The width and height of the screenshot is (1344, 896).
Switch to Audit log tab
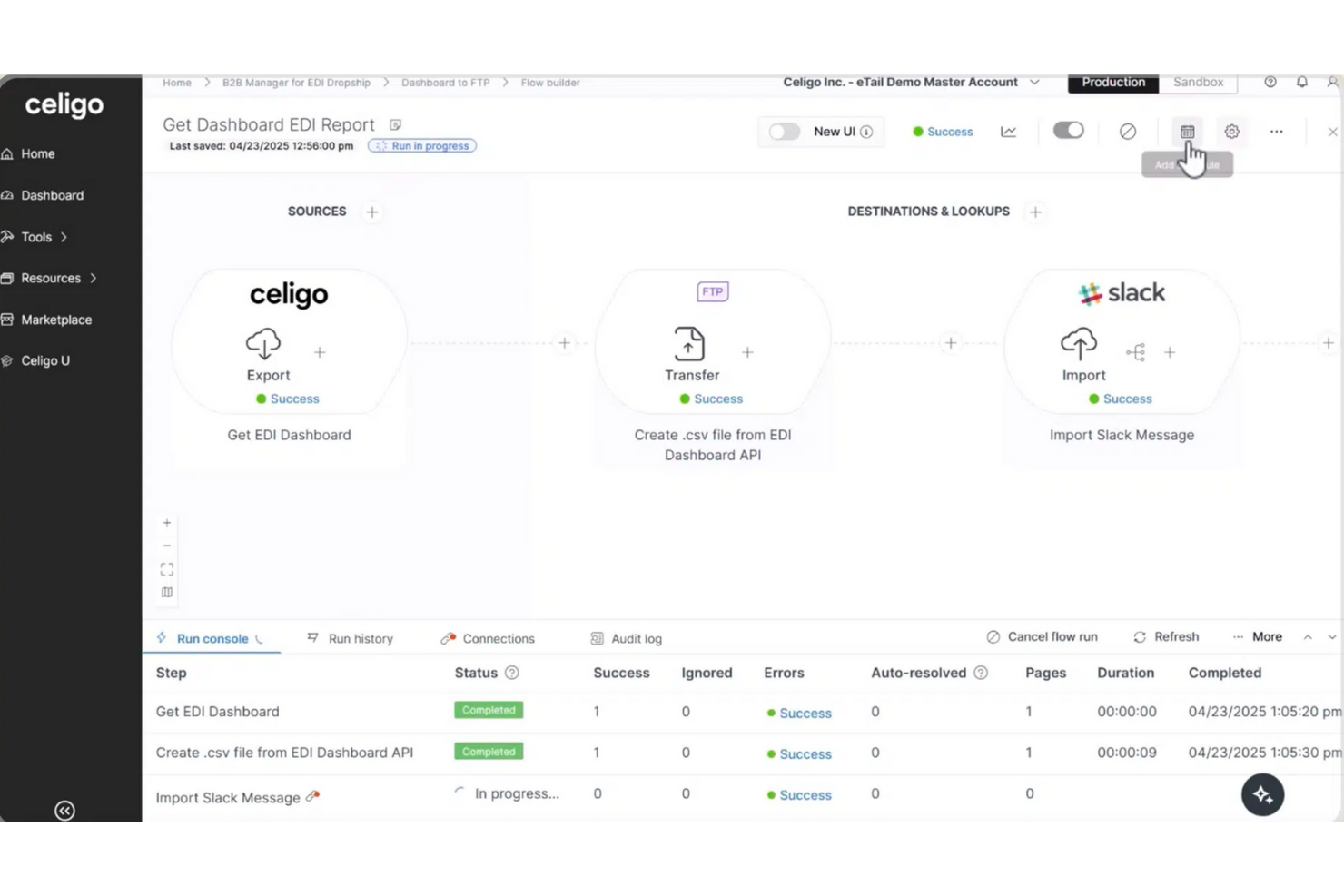pos(627,638)
